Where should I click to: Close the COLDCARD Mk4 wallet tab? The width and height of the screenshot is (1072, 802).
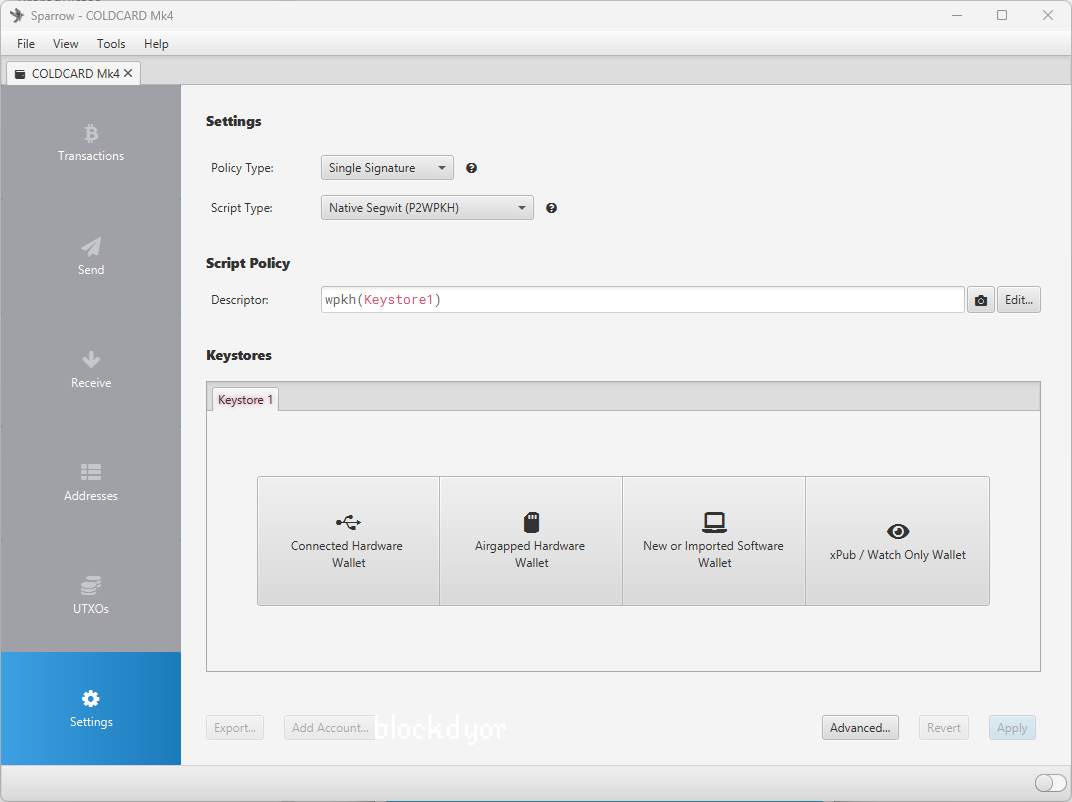pyautogui.click(x=128, y=73)
